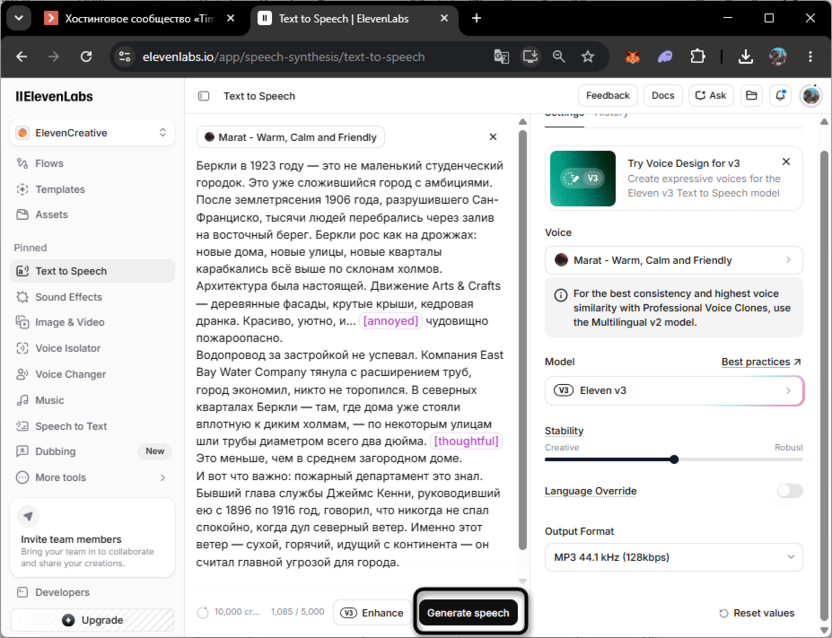Reload the page
Screen dimensions: 832x638
pos(86,56)
